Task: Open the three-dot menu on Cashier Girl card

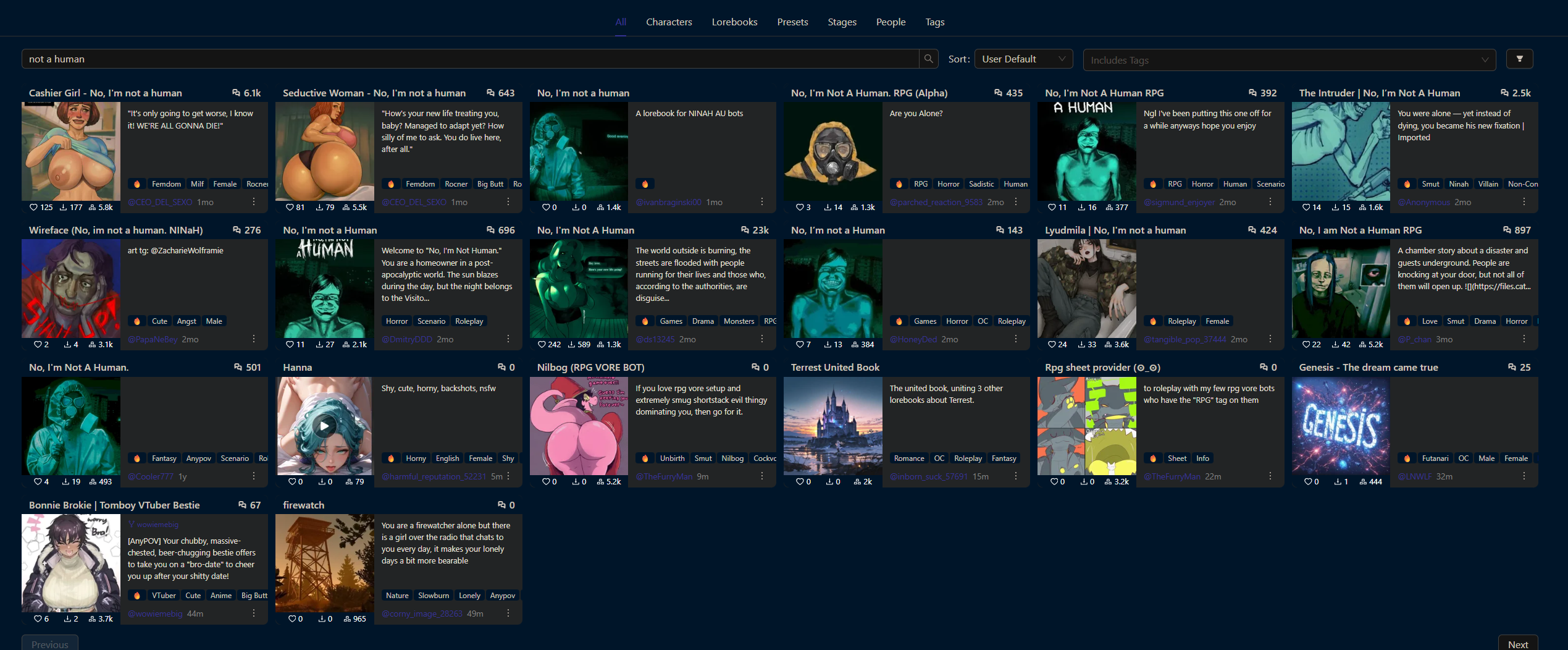Action: [x=254, y=202]
